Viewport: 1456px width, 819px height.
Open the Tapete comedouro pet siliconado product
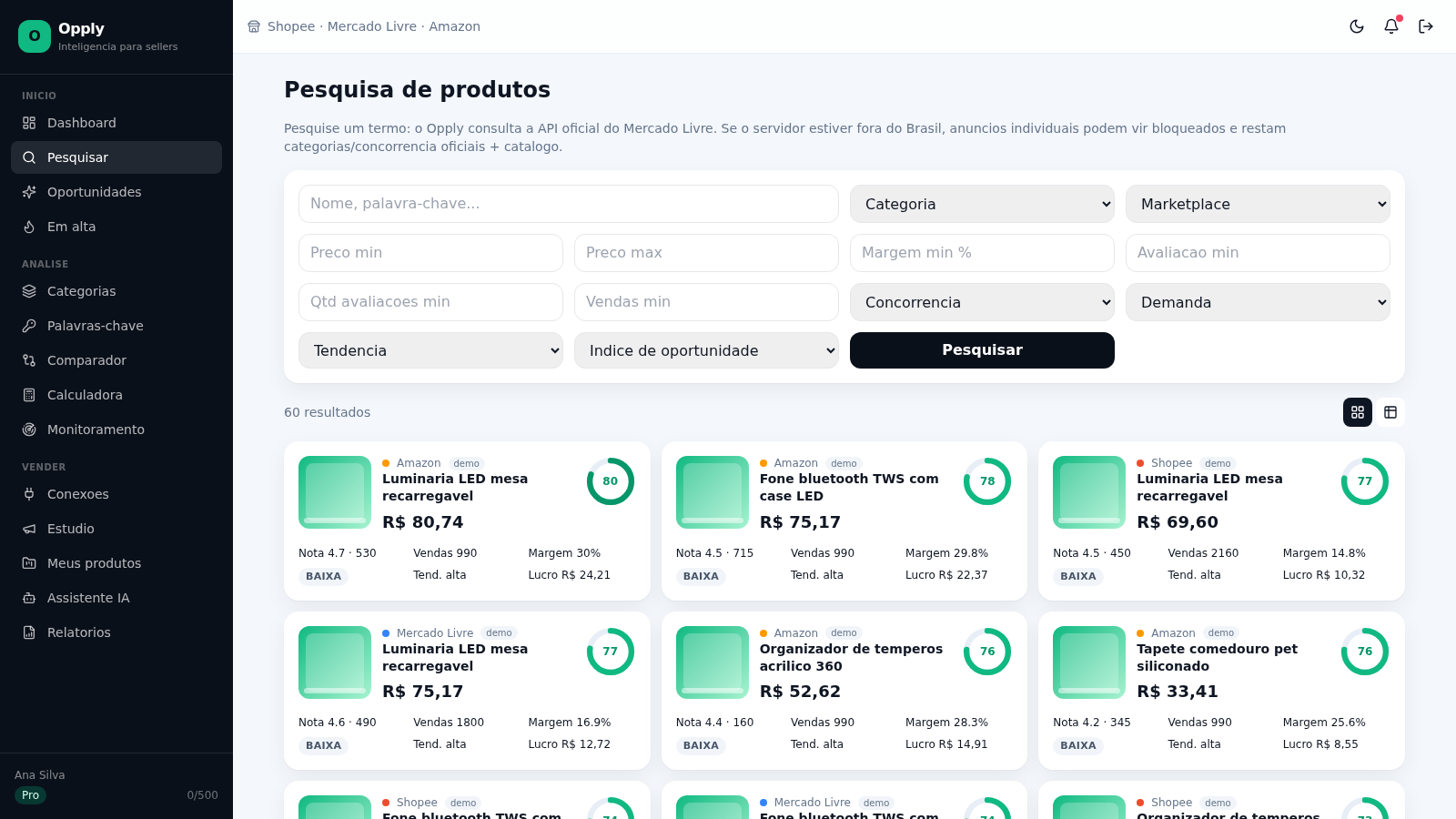pyautogui.click(x=1221, y=691)
